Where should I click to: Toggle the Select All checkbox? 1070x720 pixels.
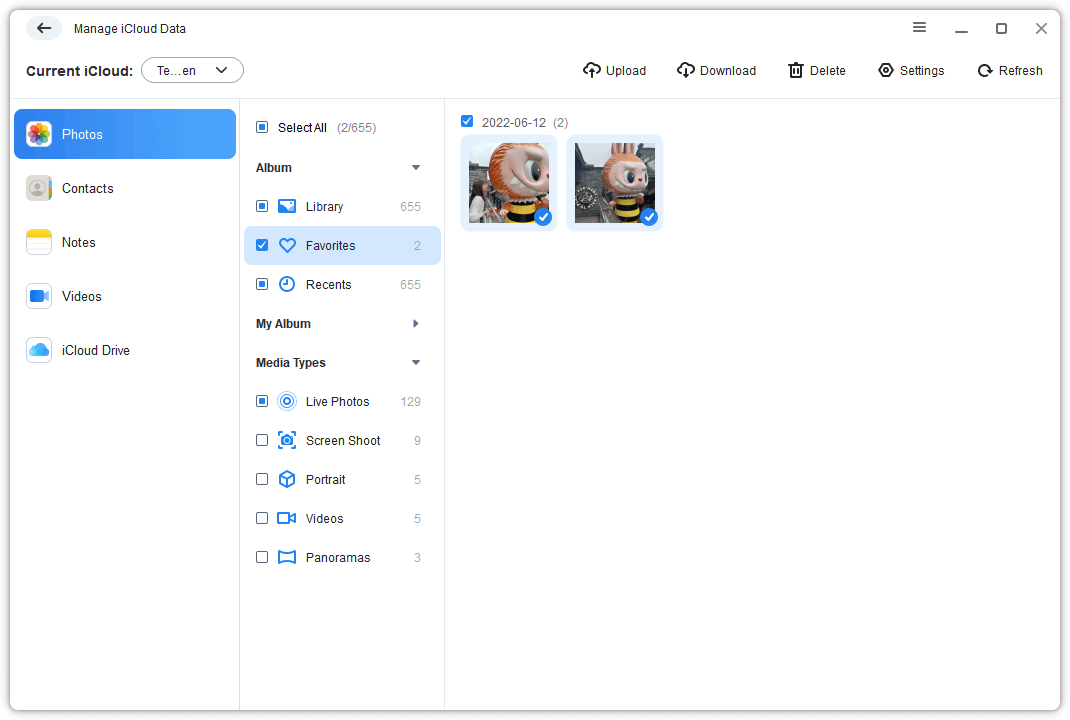262,127
